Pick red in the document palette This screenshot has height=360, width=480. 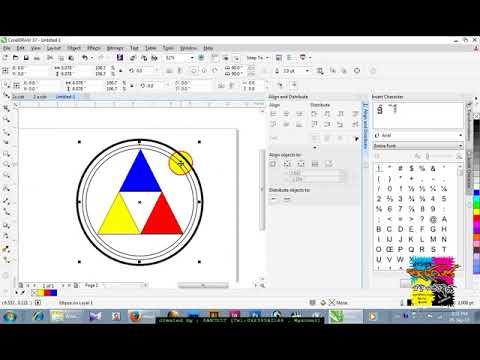(x=47, y=293)
